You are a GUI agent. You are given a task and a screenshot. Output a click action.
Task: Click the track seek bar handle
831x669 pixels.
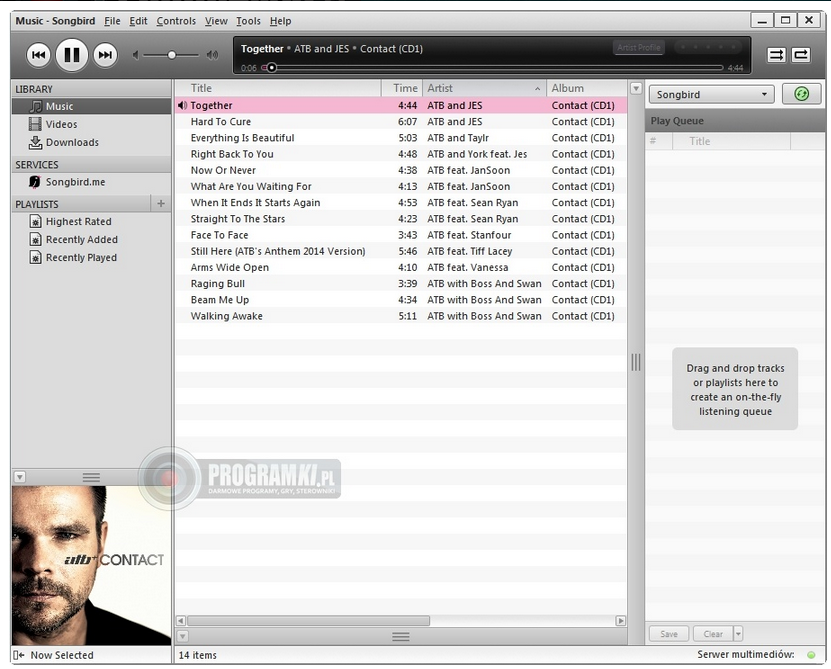[271, 67]
